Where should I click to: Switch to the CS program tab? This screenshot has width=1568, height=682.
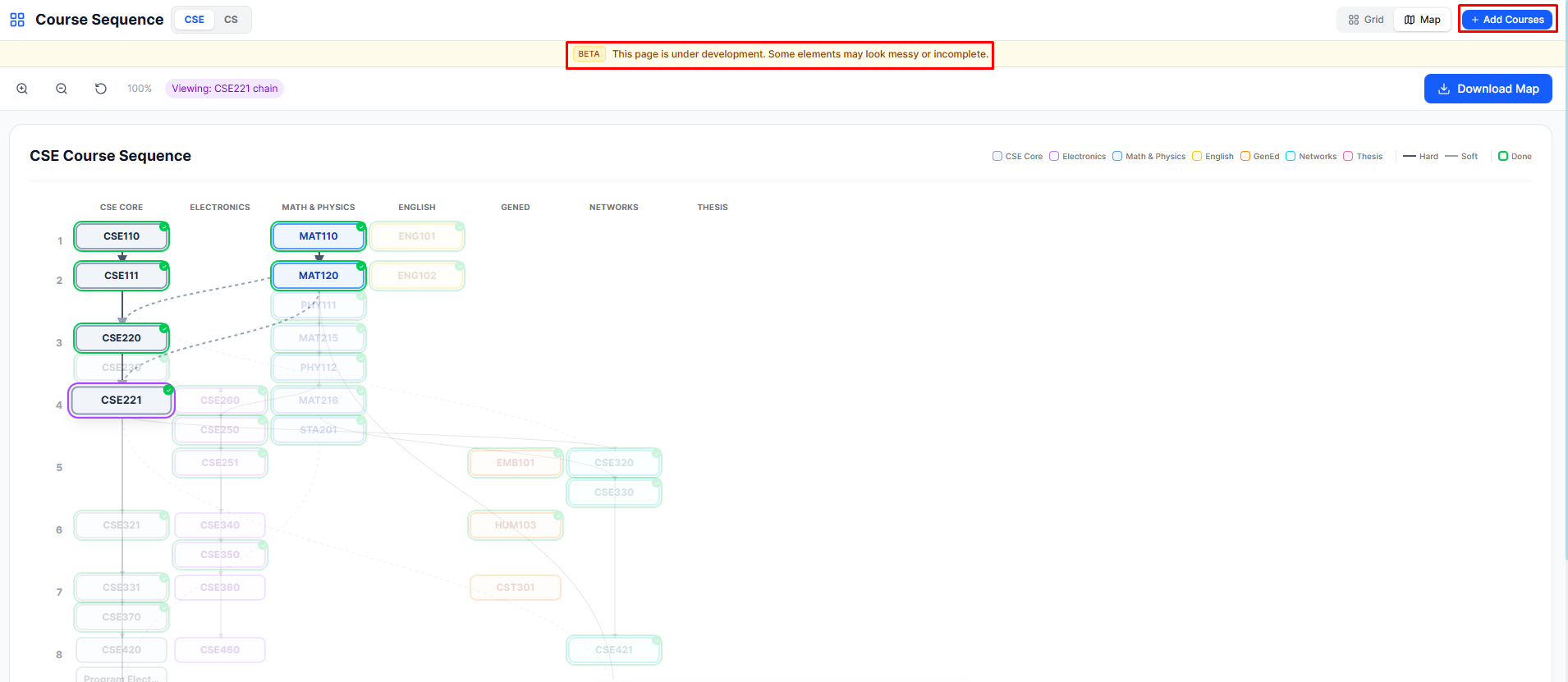tap(231, 20)
